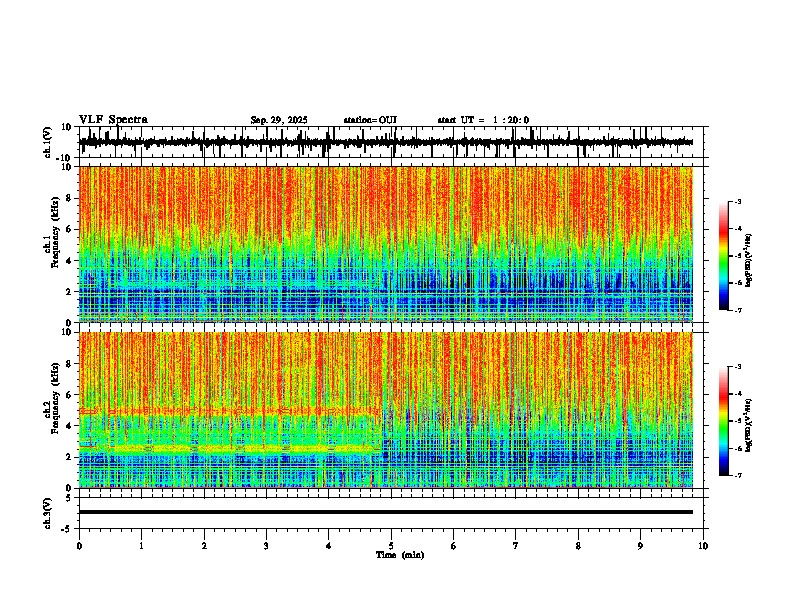
Task: Click the "6" kHz tick on ch.2 spectrogram axis
Action: 70,395
